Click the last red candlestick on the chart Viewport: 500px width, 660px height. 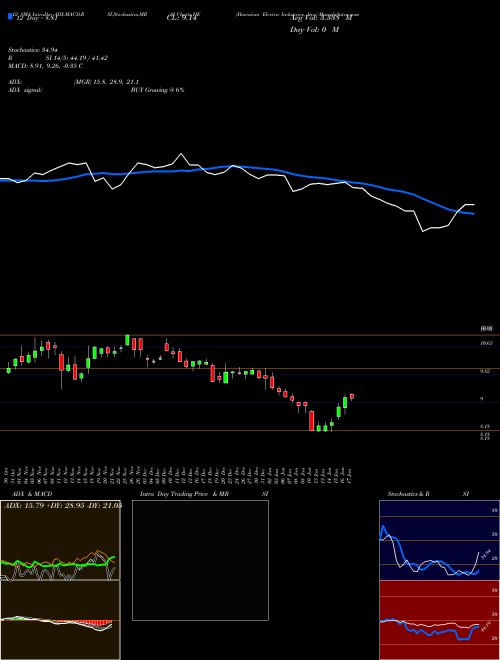352,396
